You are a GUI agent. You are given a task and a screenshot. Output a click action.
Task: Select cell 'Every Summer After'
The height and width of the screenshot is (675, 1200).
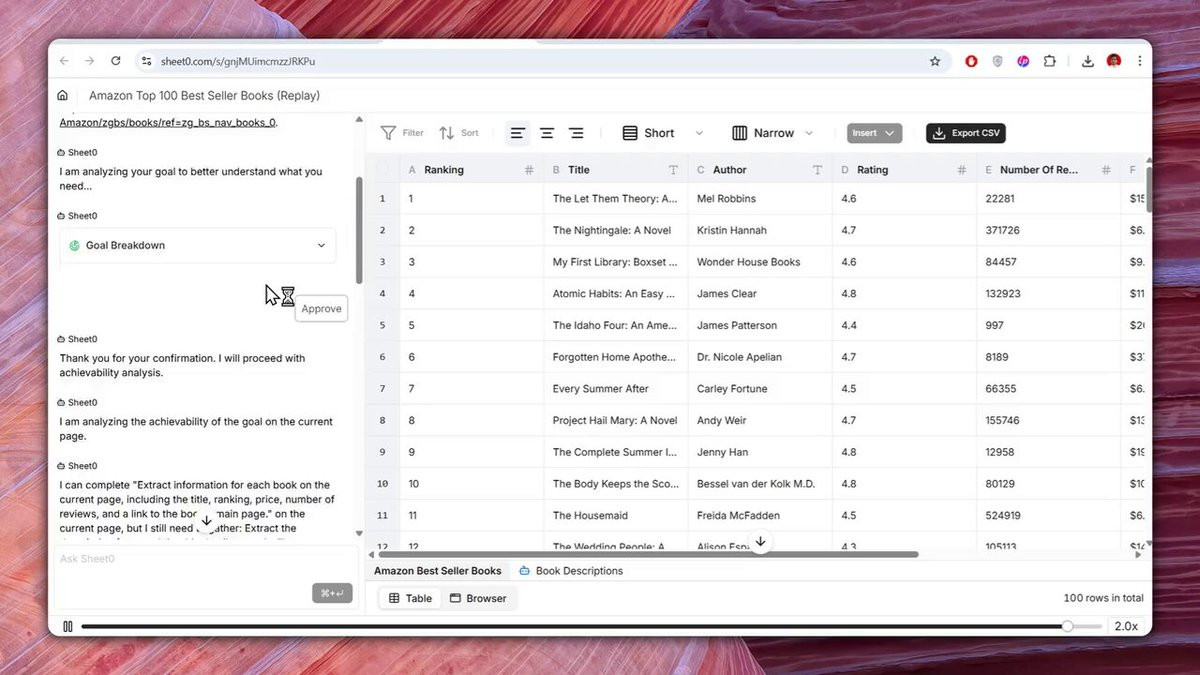click(x=616, y=389)
